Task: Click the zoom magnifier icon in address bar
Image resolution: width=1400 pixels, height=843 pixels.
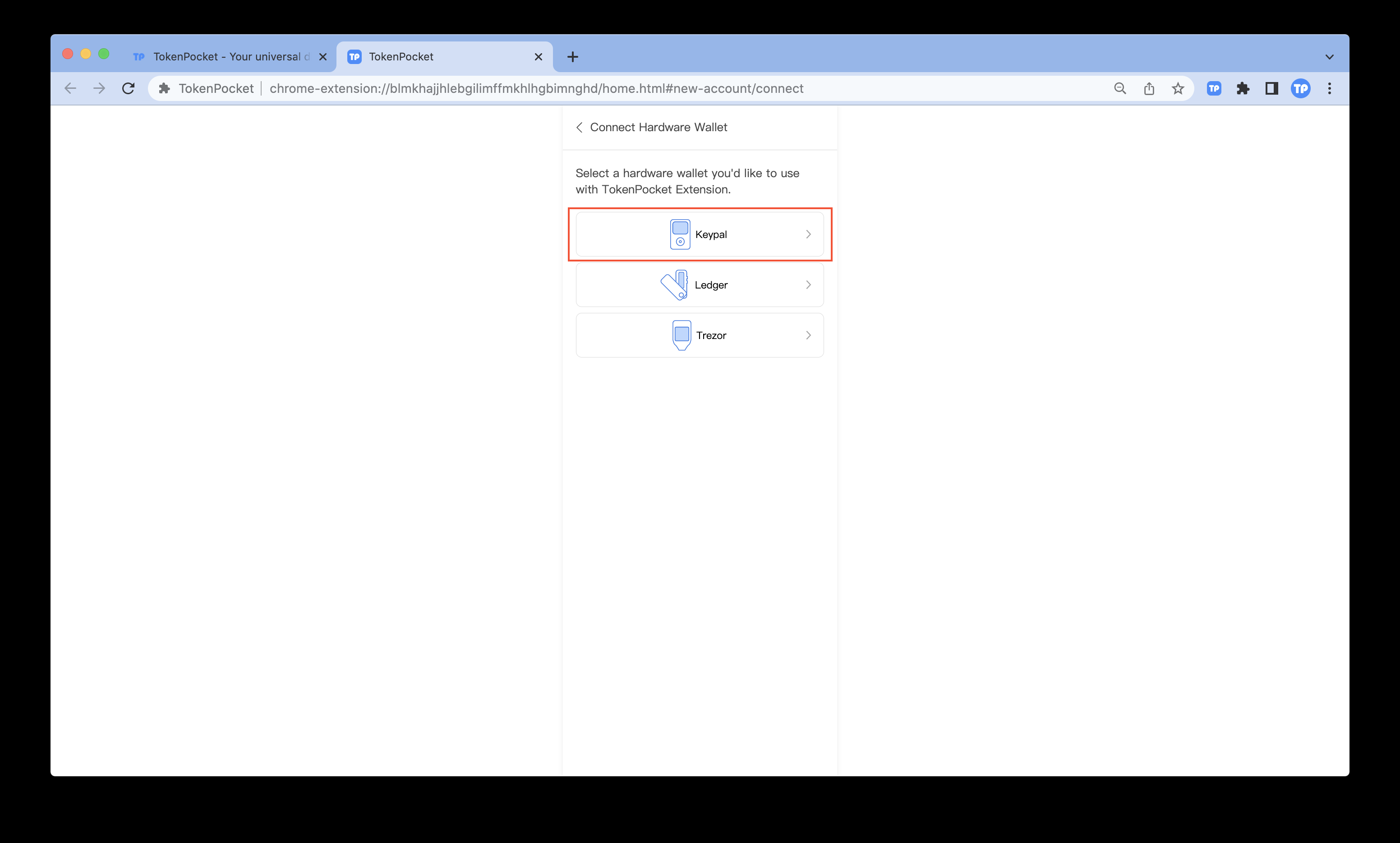Action: coord(1120,89)
